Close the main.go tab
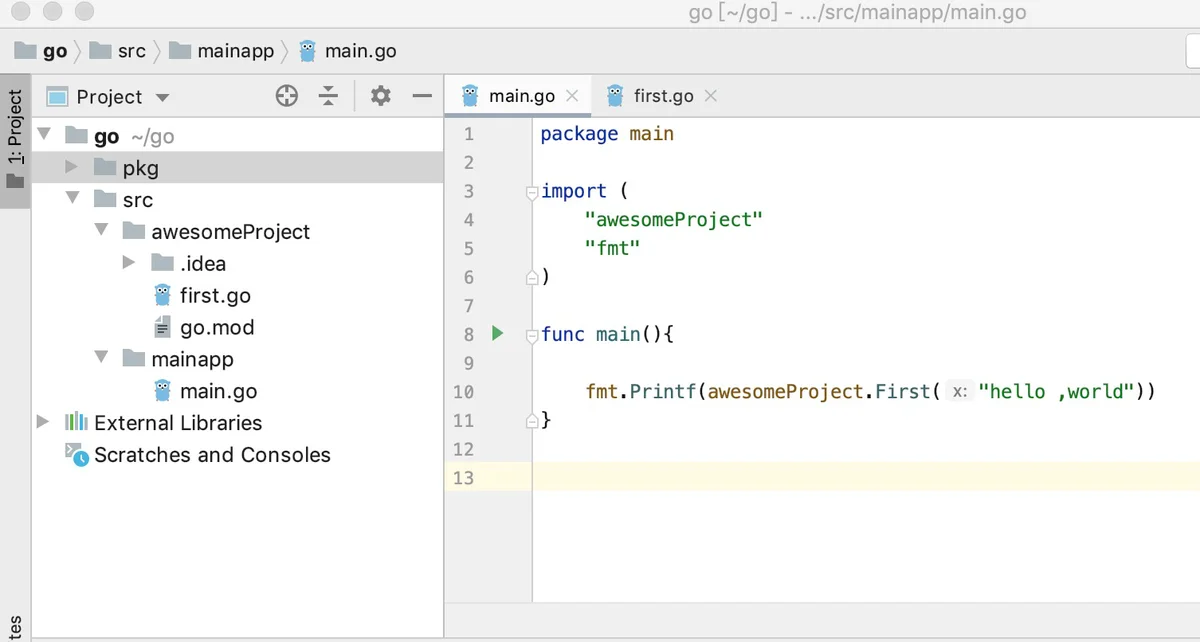The width and height of the screenshot is (1200, 642). pos(572,96)
